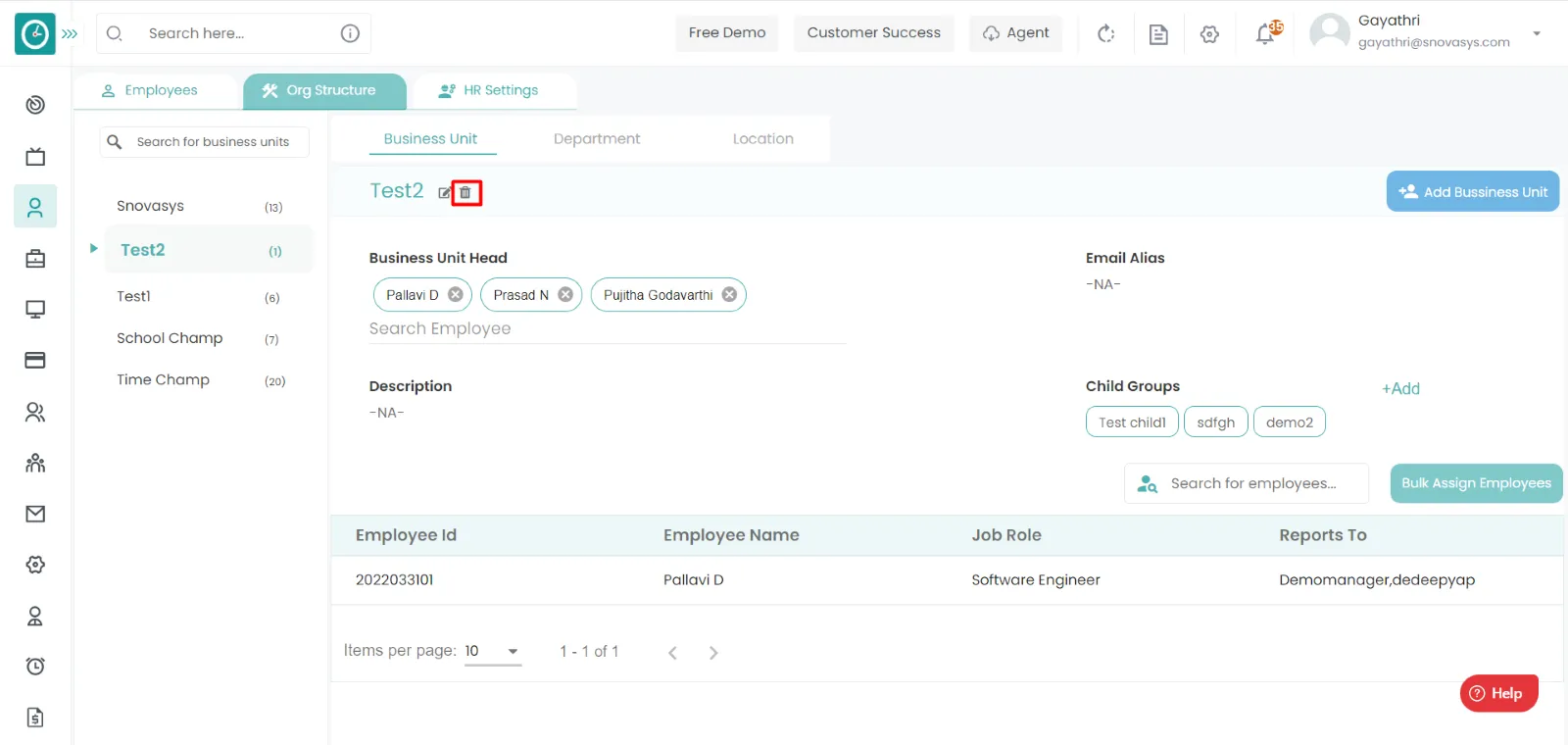Open the team hierarchy icon in sidebar

click(x=35, y=463)
